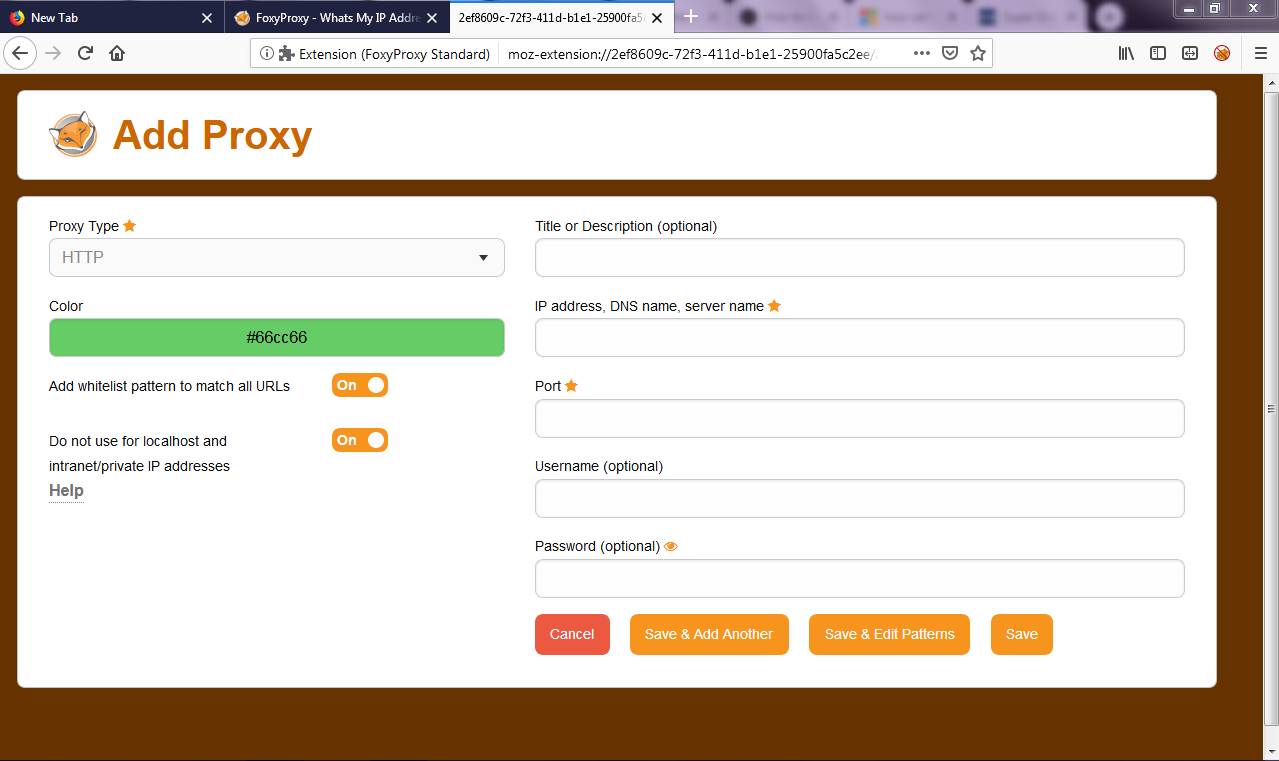Open the Firefox Library icon
The image size is (1279, 761).
click(1126, 52)
